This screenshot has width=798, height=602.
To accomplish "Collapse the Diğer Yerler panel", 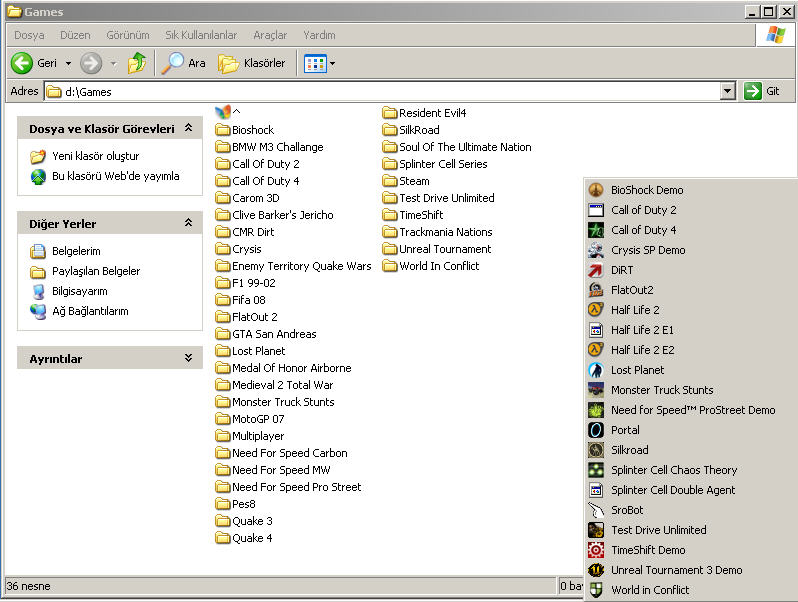I will [188, 223].
